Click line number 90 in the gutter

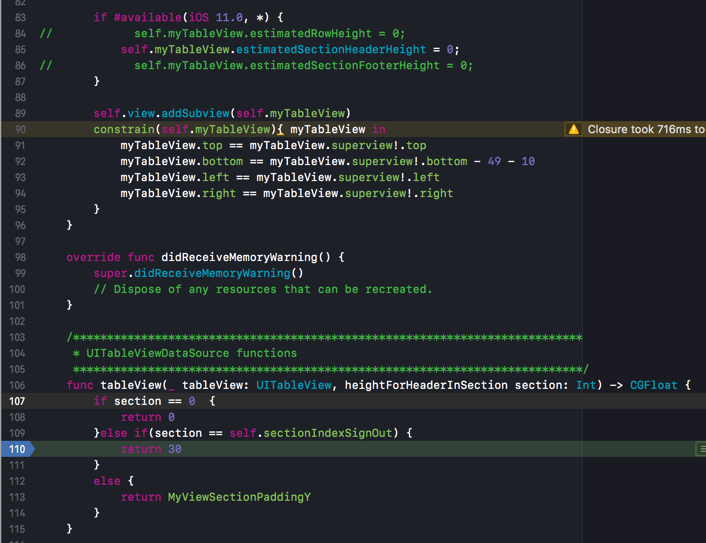[x=20, y=130]
